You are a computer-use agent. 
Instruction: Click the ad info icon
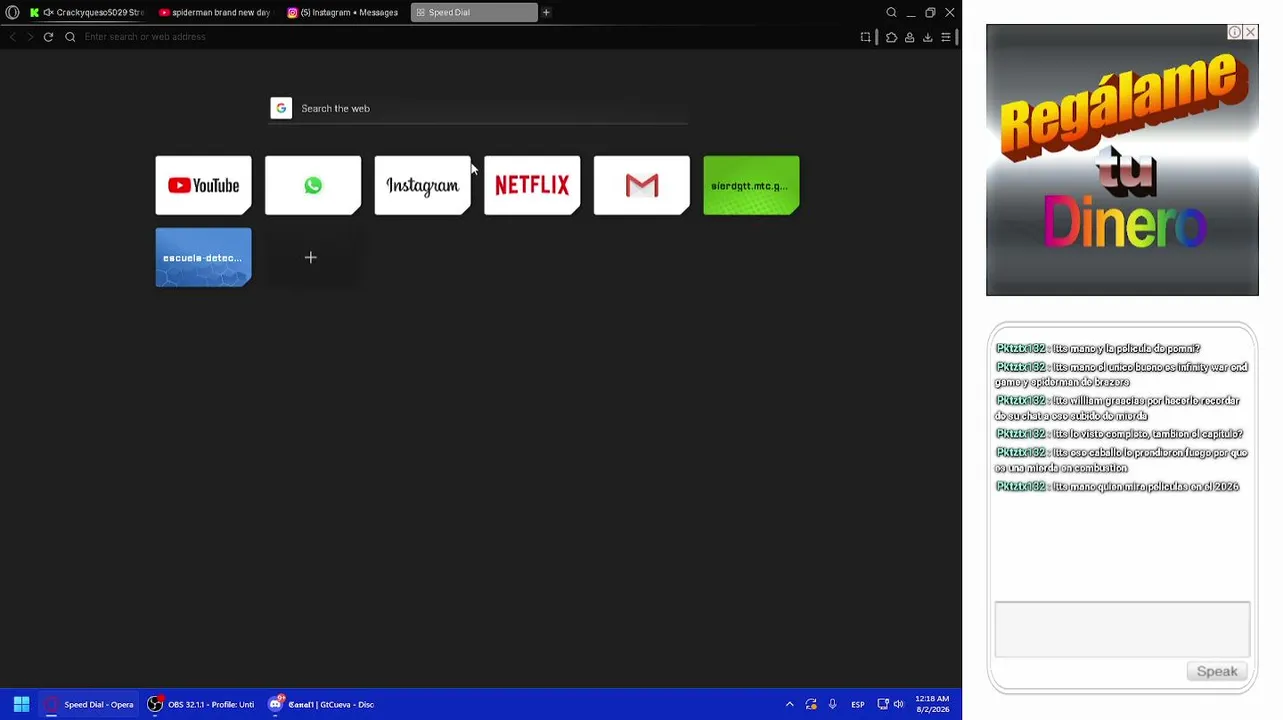[x=1235, y=32]
